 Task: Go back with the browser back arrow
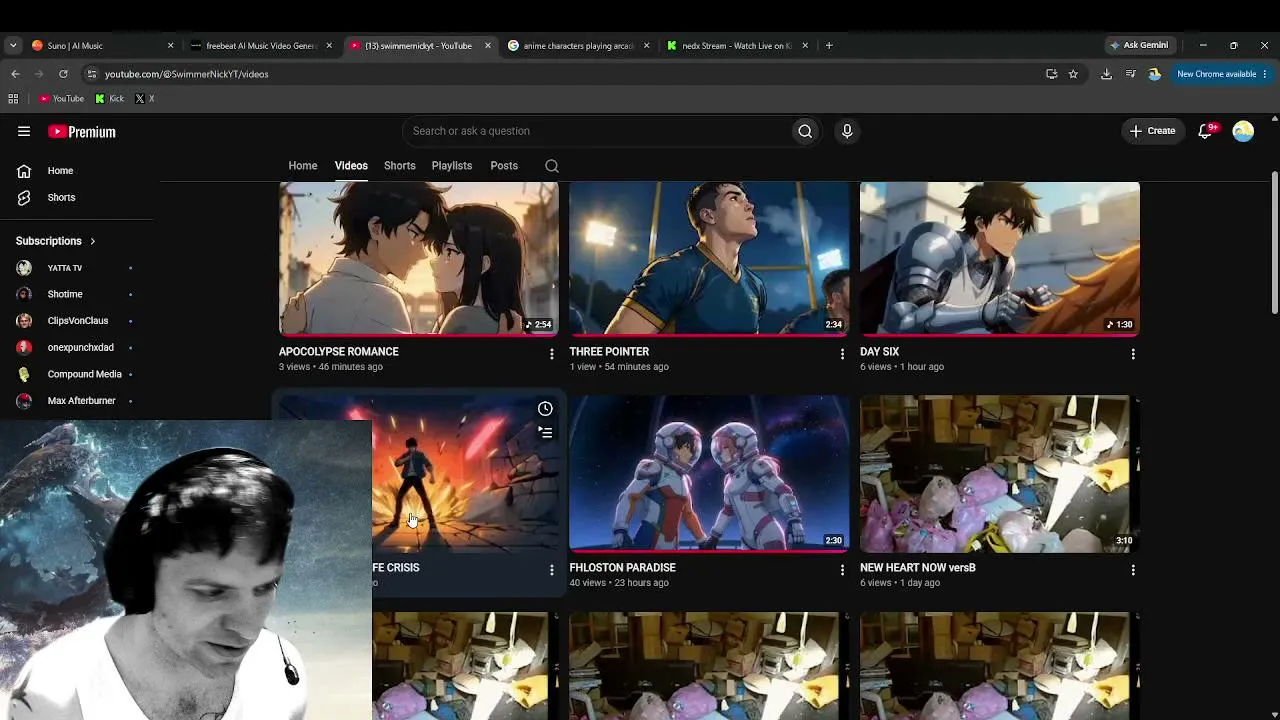click(15, 74)
